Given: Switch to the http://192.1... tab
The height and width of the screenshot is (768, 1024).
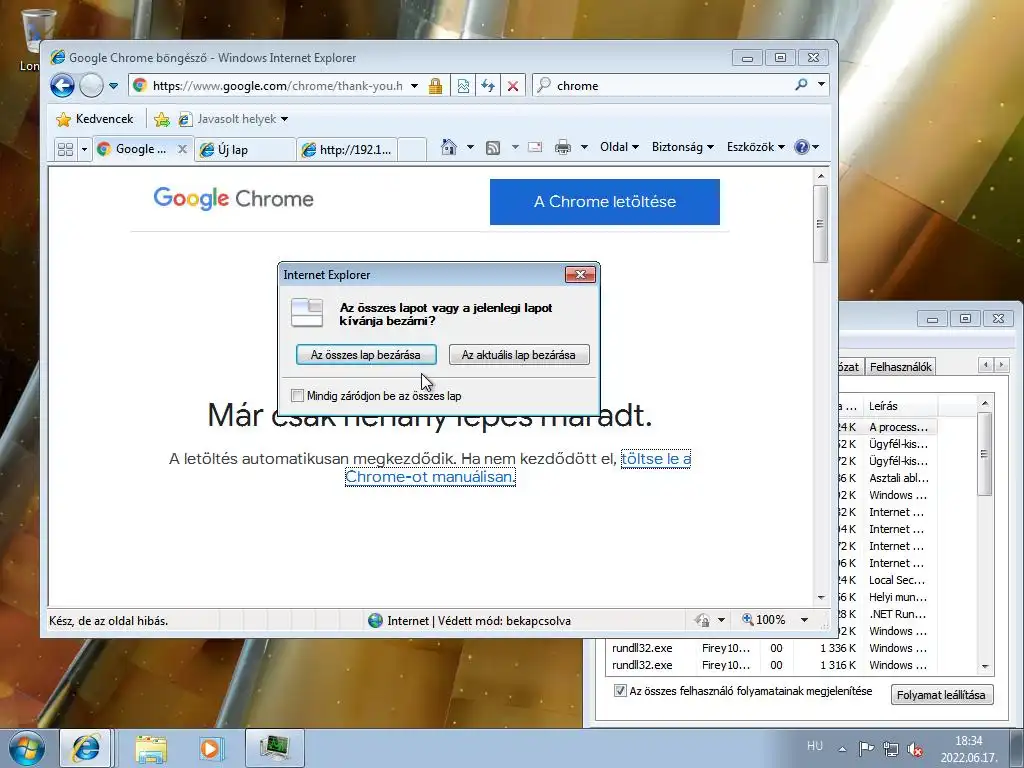Looking at the screenshot, I should pos(347,150).
